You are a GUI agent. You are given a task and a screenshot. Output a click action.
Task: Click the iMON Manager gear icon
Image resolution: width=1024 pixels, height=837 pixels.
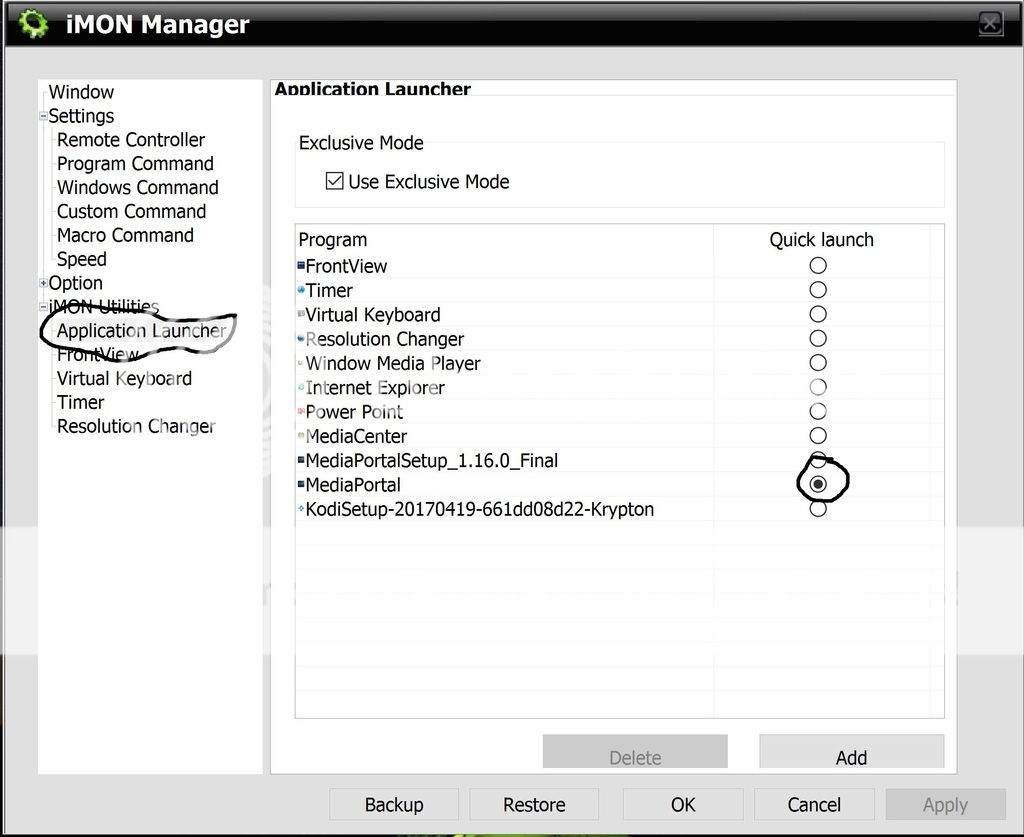click(33, 23)
